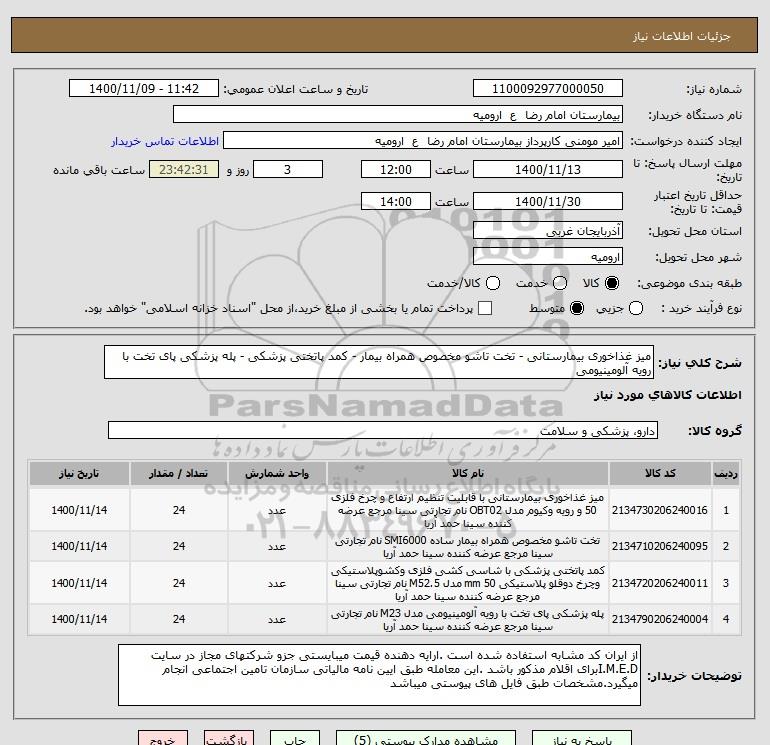Click the OBT02 hospital food table description

[468, 510]
